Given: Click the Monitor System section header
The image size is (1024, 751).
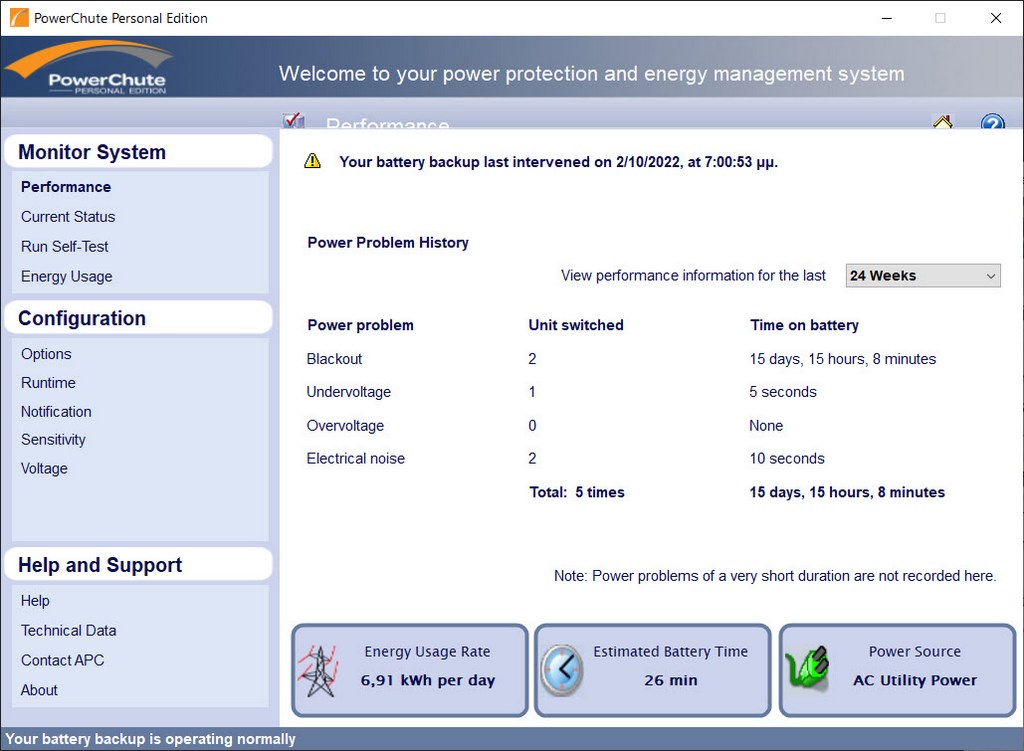Looking at the screenshot, I should [x=138, y=152].
